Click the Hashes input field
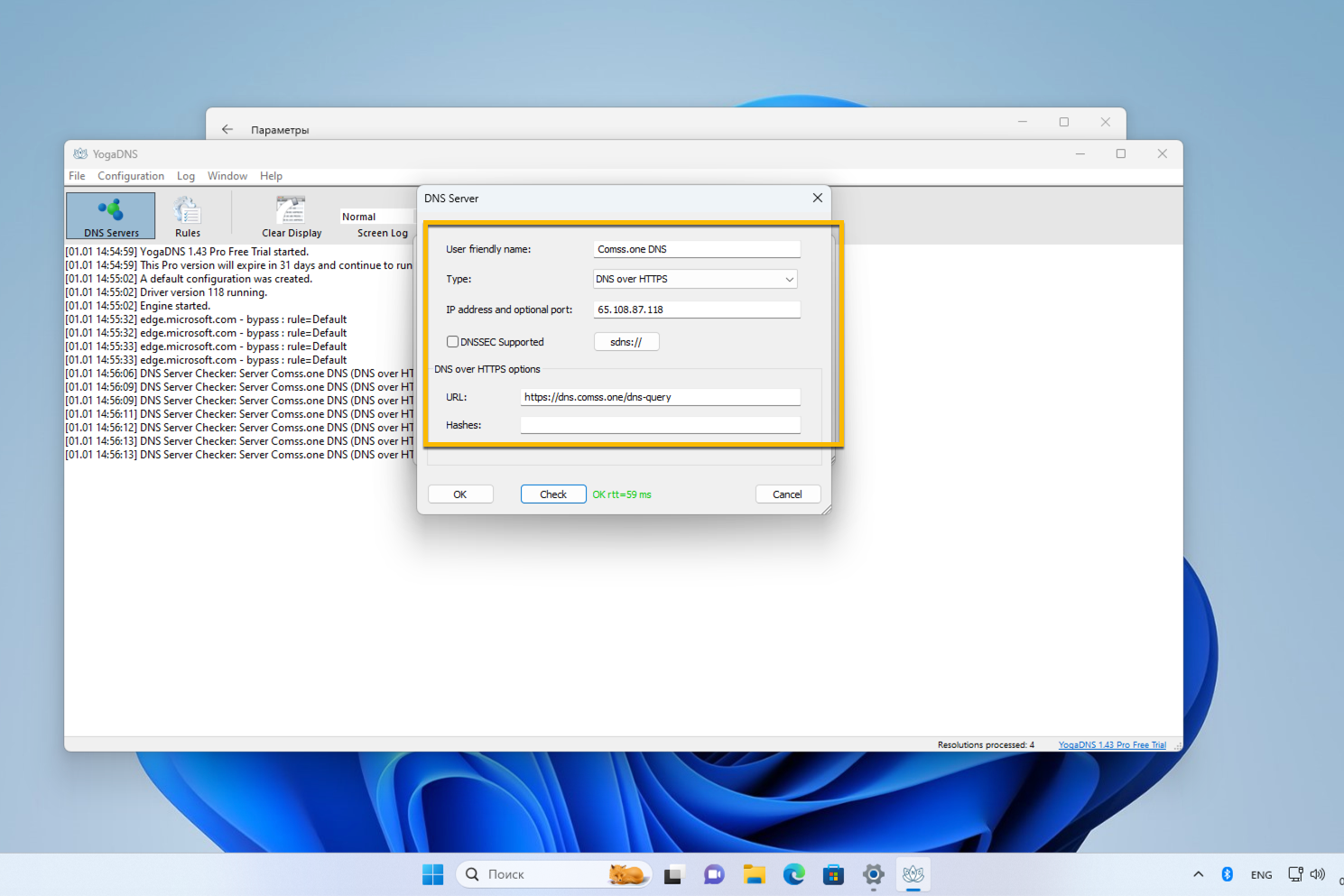 (x=660, y=425)
